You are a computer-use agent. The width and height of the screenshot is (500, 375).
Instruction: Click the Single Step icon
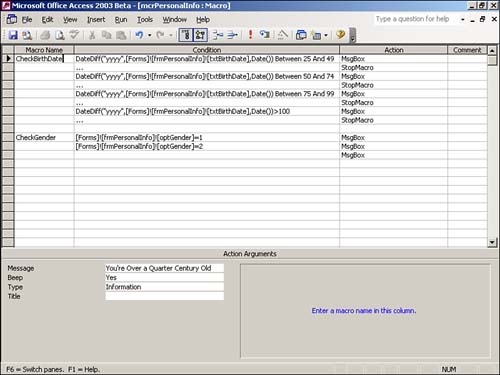point(265,35)
